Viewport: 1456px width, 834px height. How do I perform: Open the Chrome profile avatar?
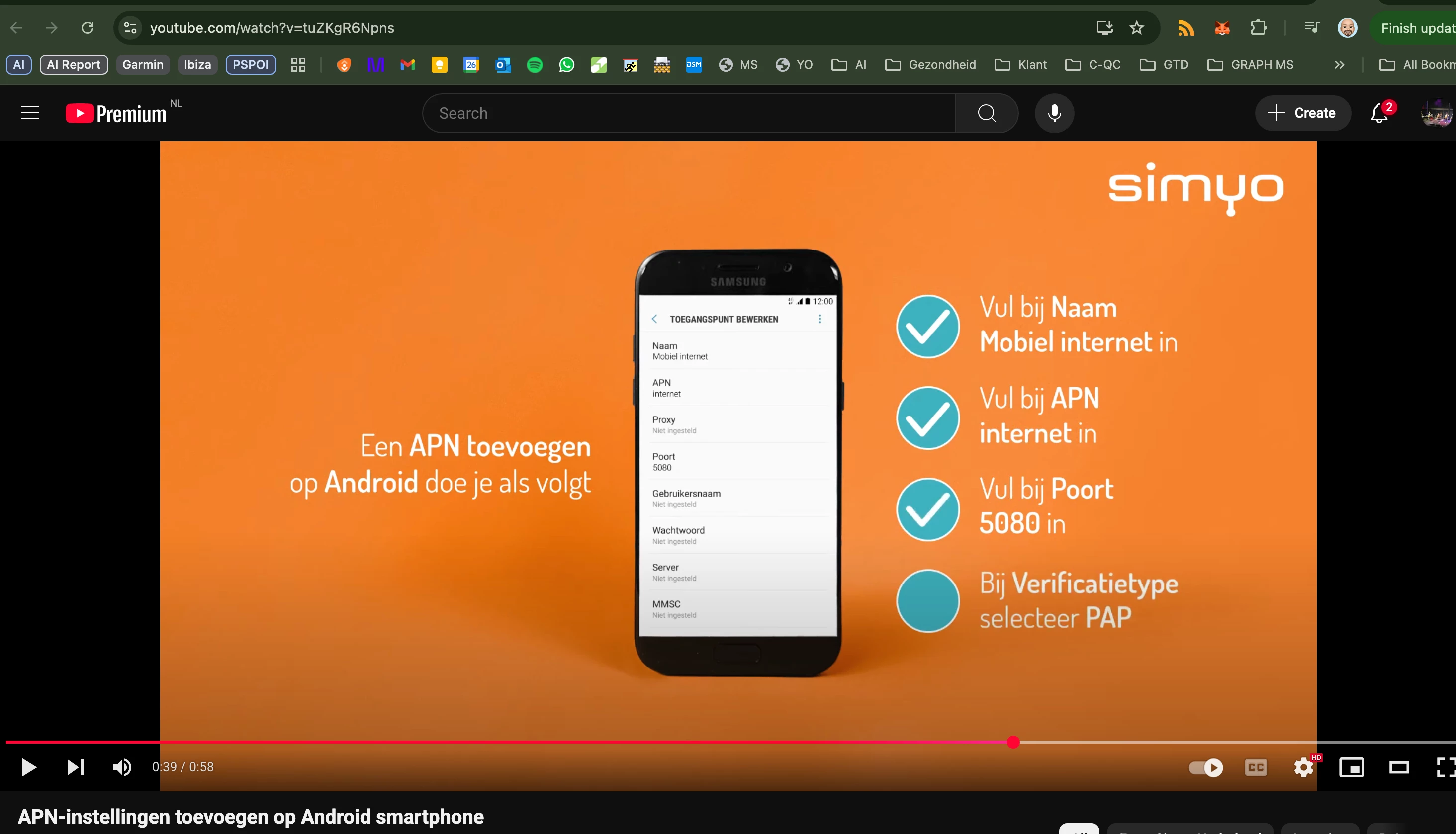point(1347,28)
